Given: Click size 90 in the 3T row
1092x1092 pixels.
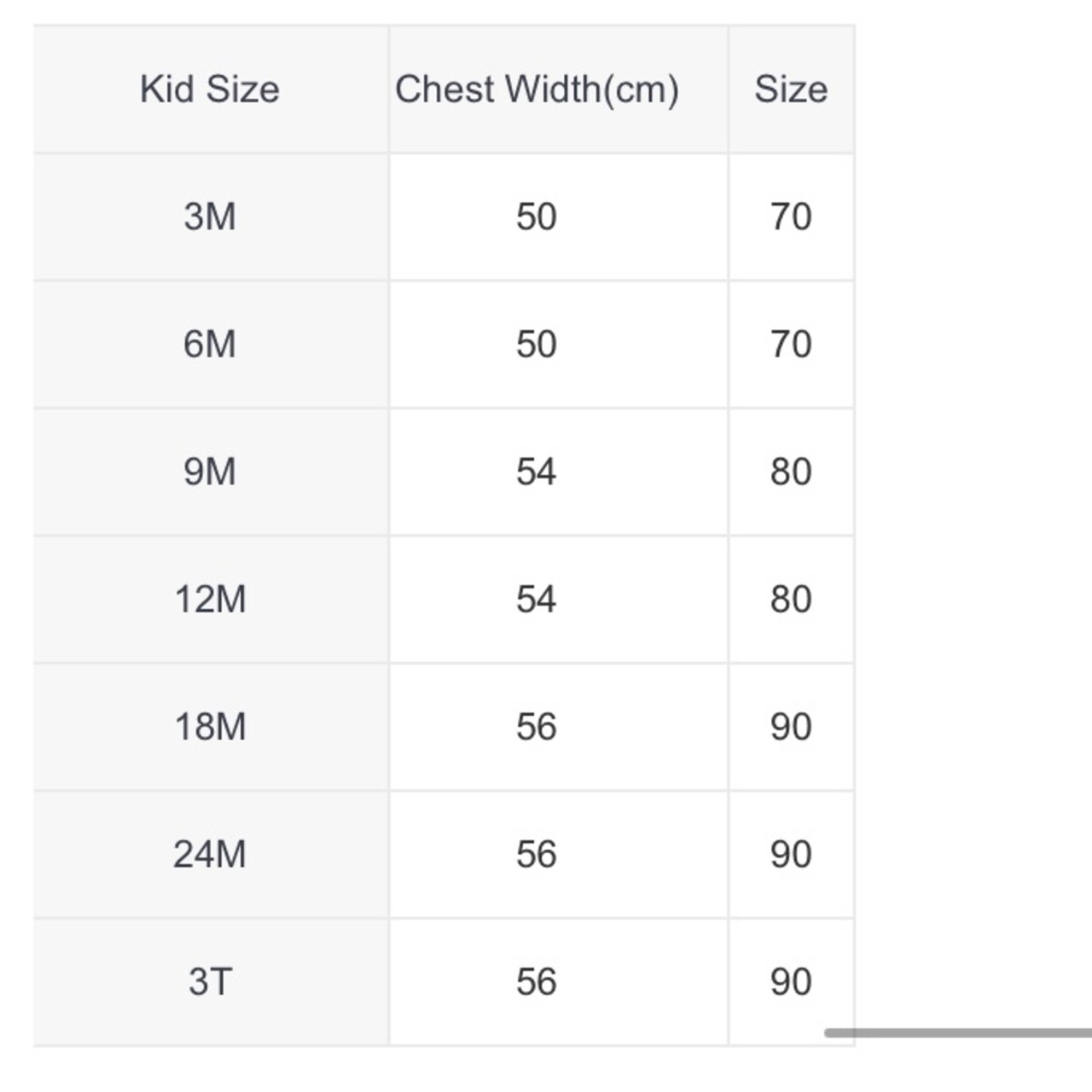Looking at the screenshot, I should [792, 982].
